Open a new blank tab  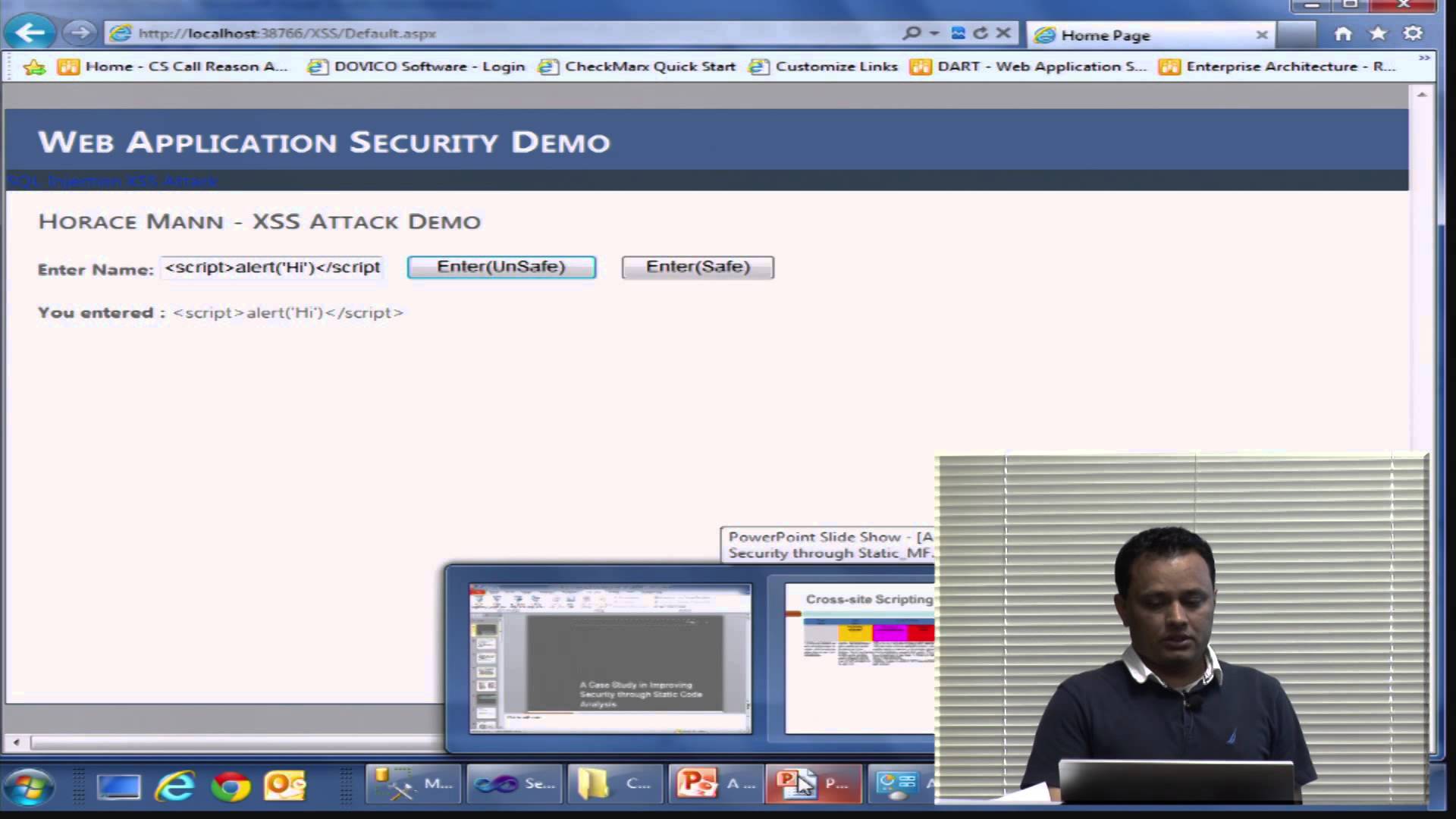tap(1296, 35)
